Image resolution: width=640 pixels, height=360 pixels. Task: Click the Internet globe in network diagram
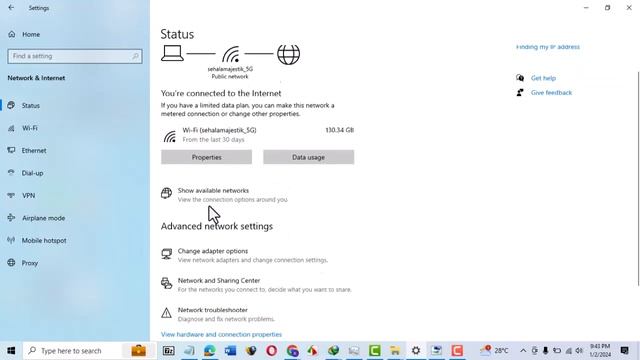click(289, 54)
